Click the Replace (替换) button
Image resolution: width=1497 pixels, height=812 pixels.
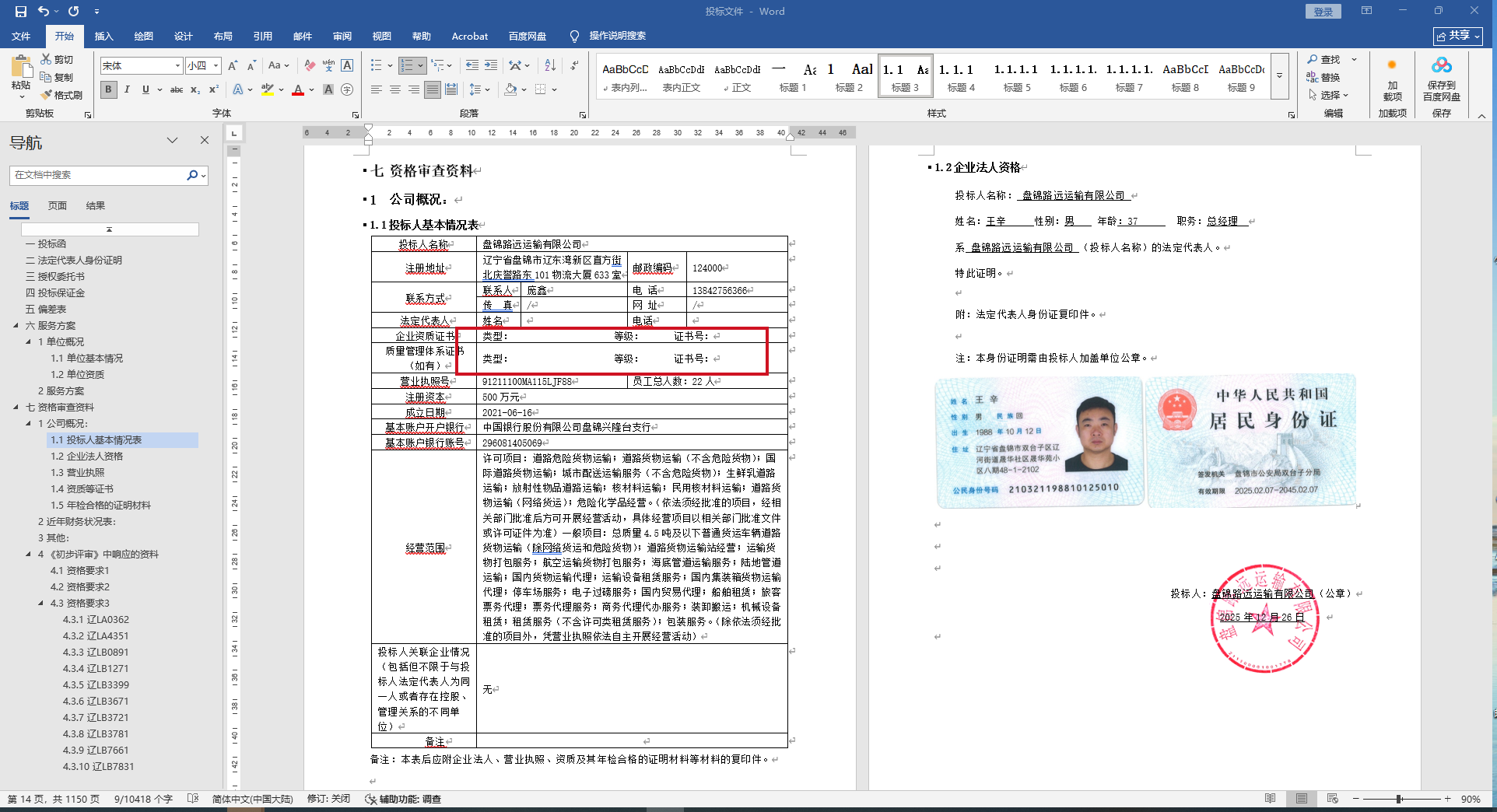pyautogui.click(x=1323, y=77)
